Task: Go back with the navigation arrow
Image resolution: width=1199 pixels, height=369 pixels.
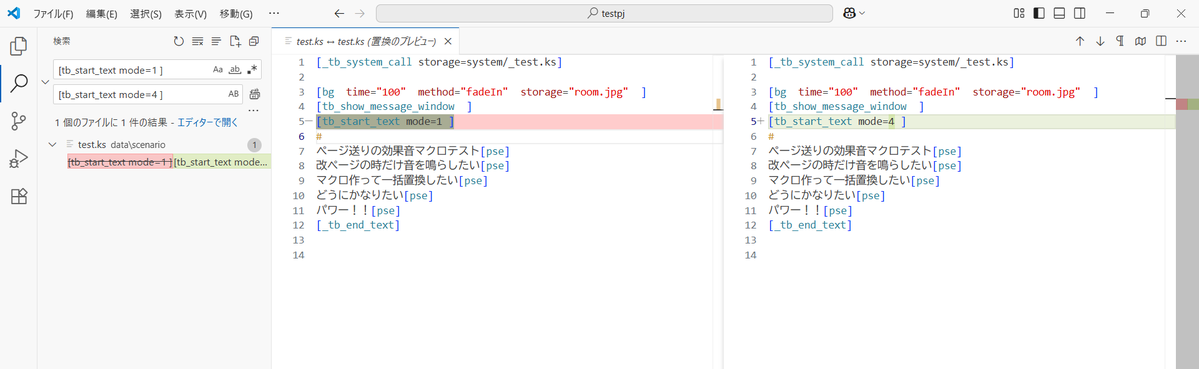Action: pyautogui.click(x=340, y=14)
